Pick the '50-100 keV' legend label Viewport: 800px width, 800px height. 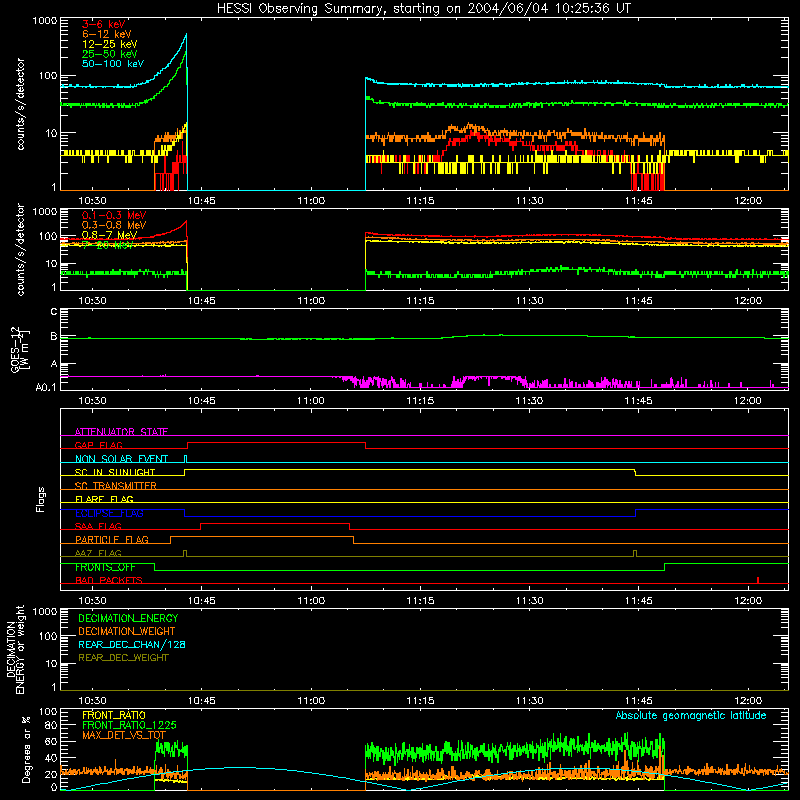pos(113,64)
